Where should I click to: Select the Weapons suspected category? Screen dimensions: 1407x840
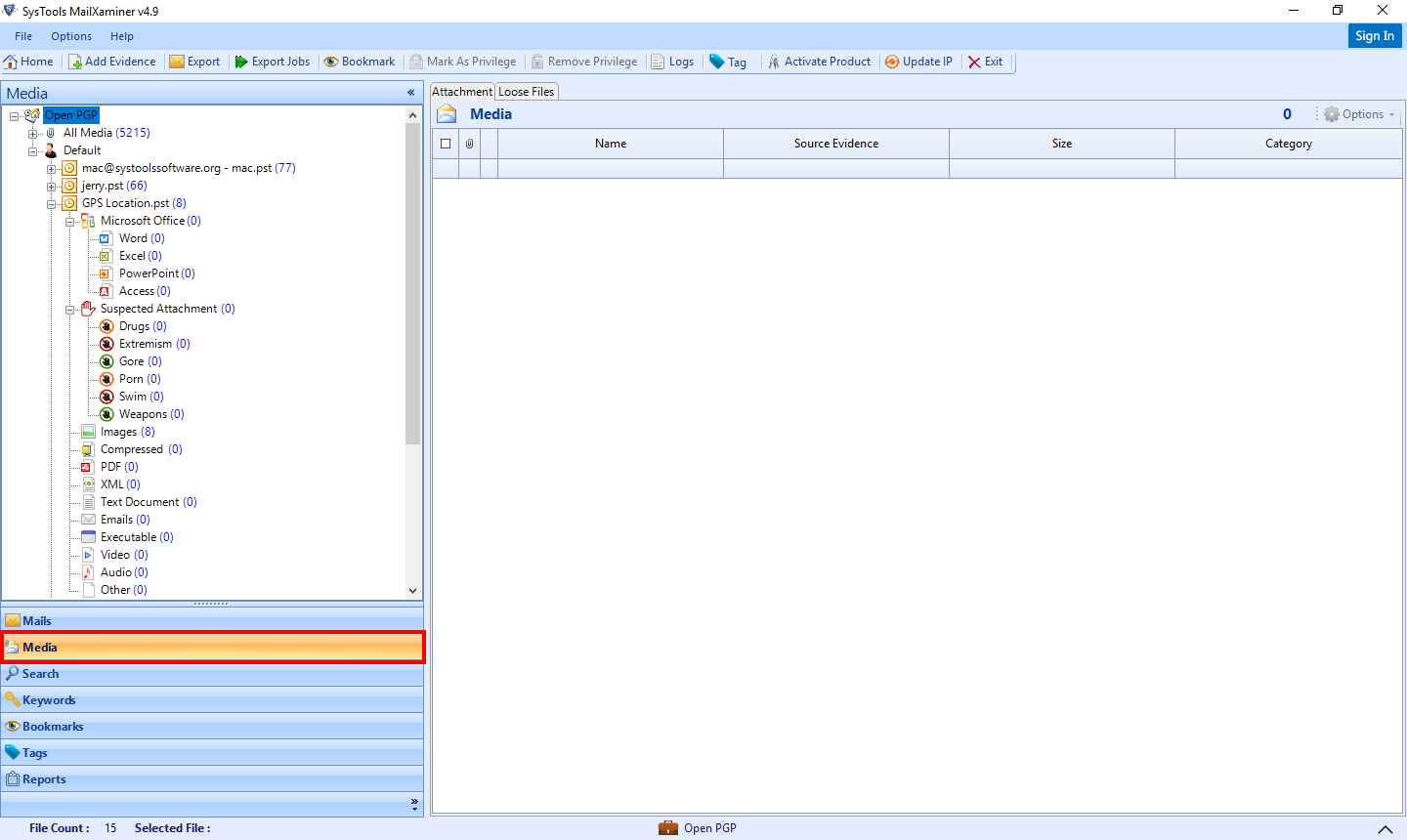pyautogui.click(x=151, y=414)
